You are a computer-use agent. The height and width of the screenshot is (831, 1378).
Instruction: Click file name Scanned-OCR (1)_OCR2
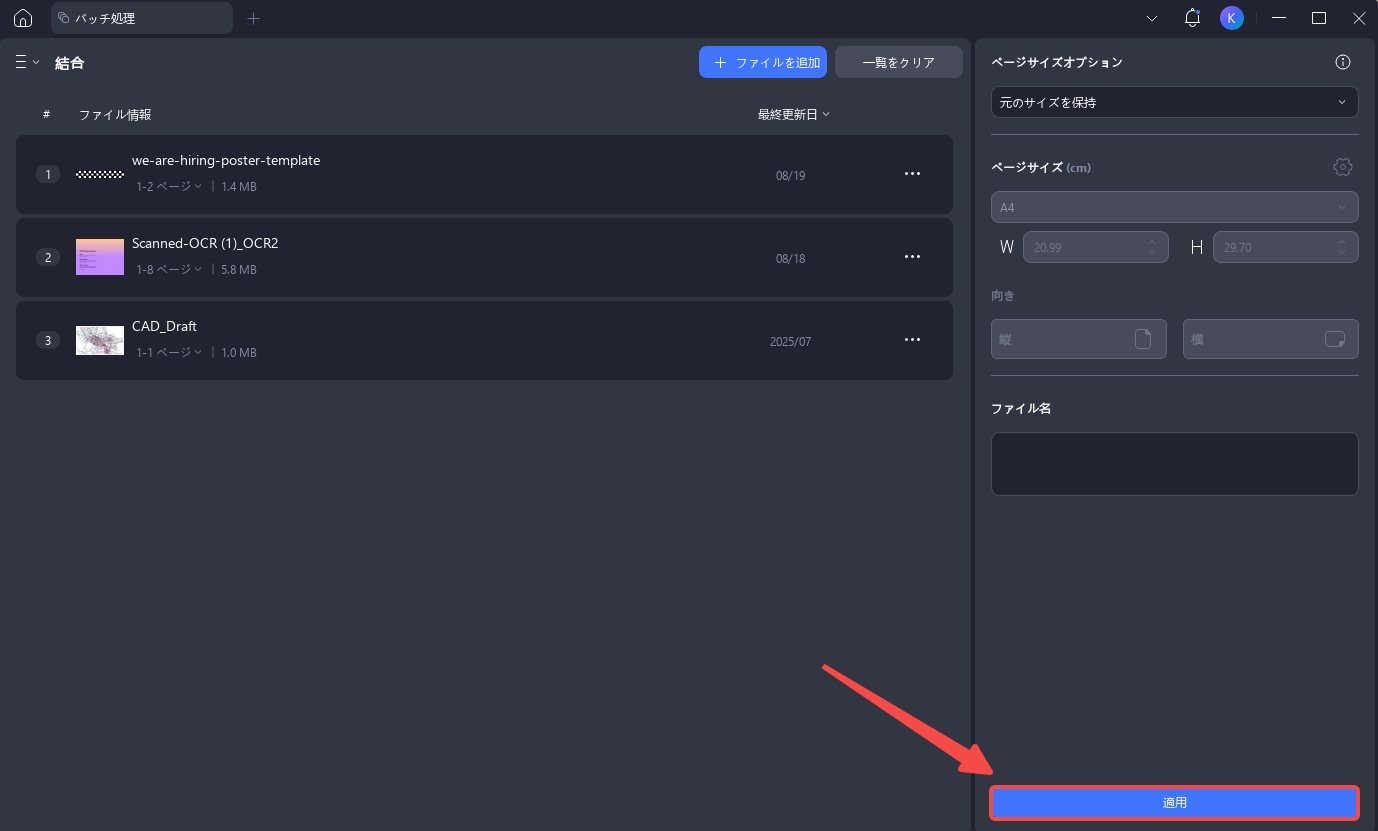click(x=205, y=243)
